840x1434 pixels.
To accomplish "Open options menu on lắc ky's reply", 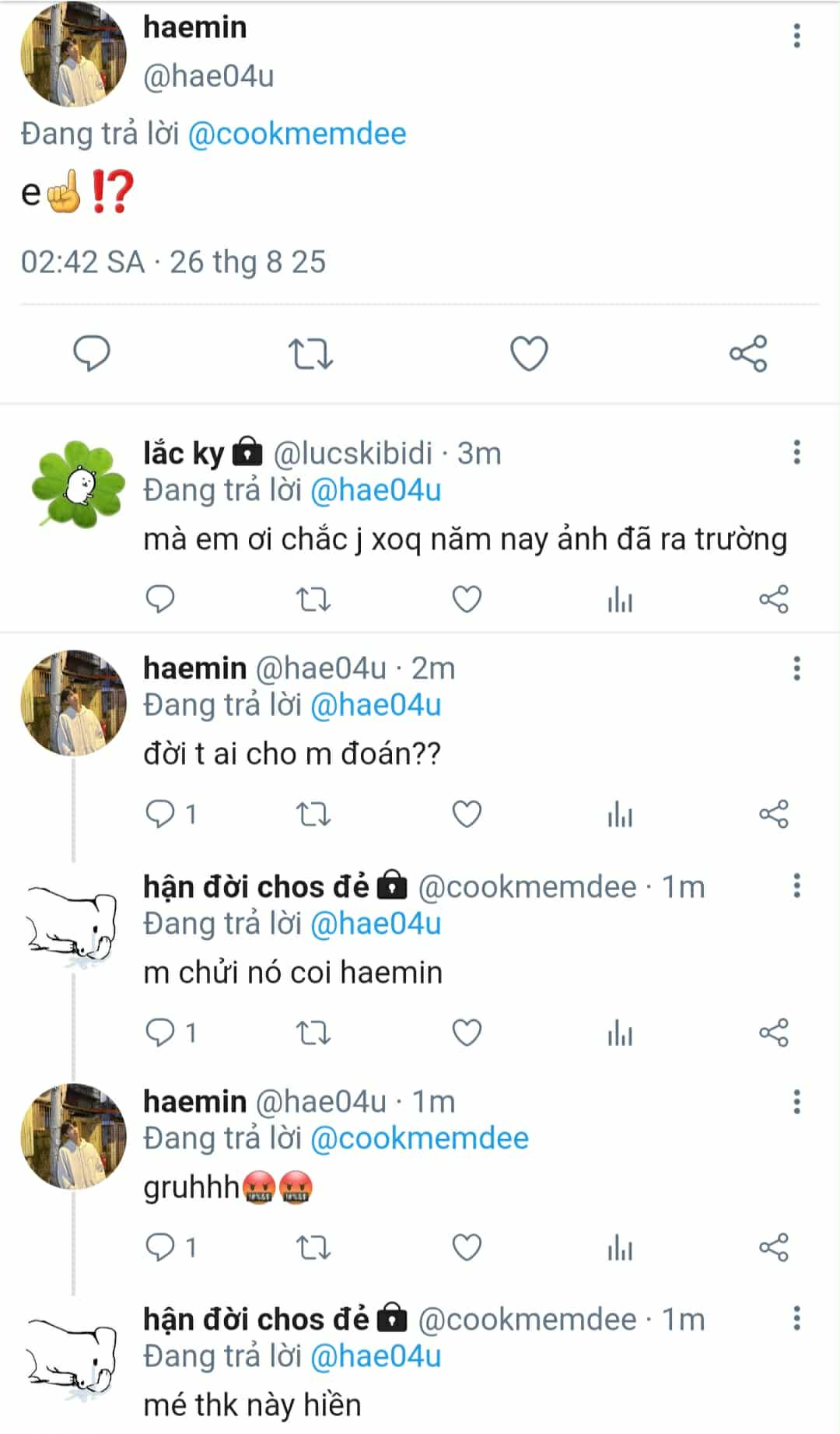I will 796,452.
